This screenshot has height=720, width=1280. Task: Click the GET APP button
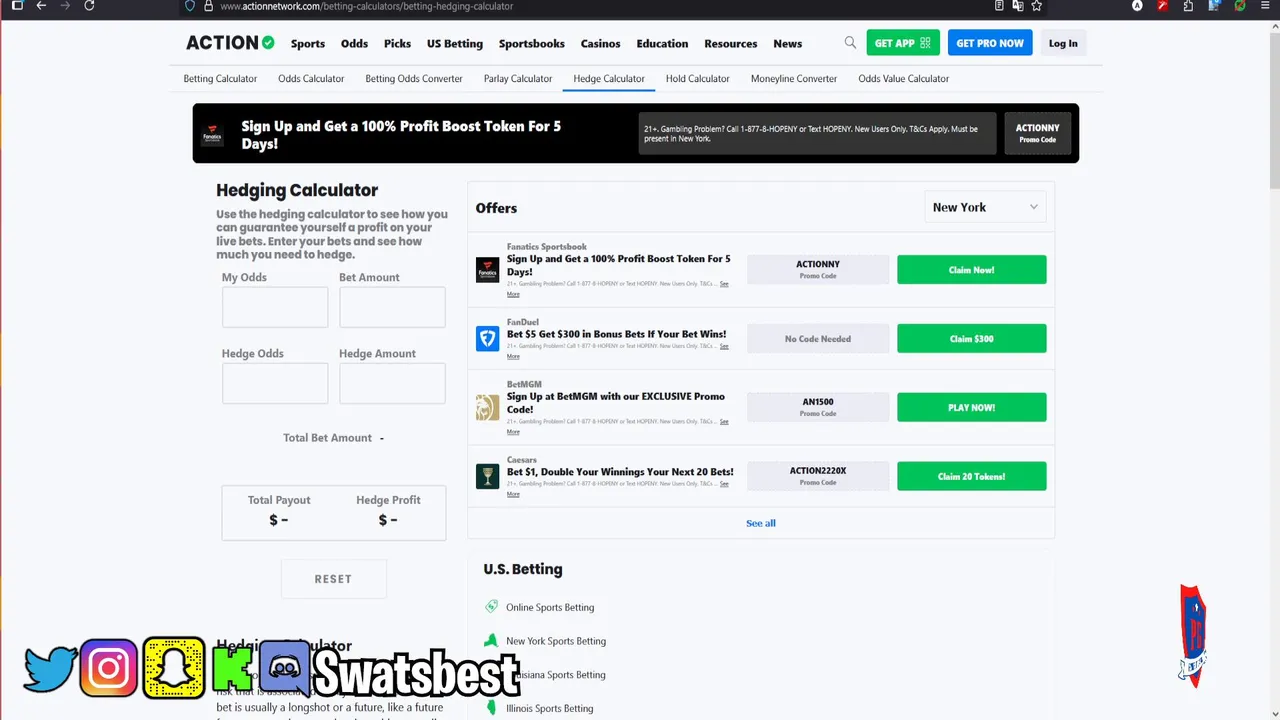[903, 43]
